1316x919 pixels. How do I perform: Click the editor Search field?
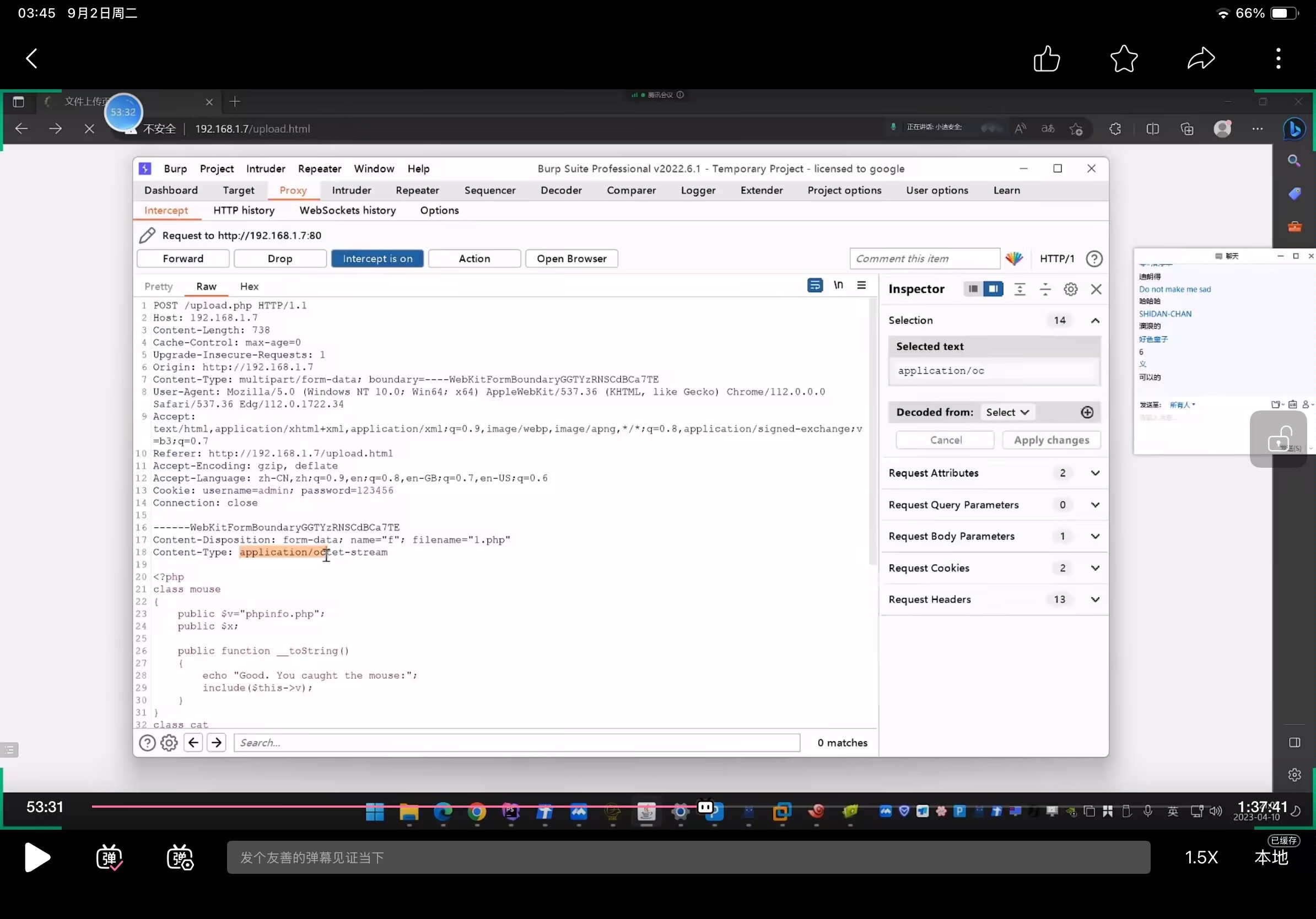516,743
